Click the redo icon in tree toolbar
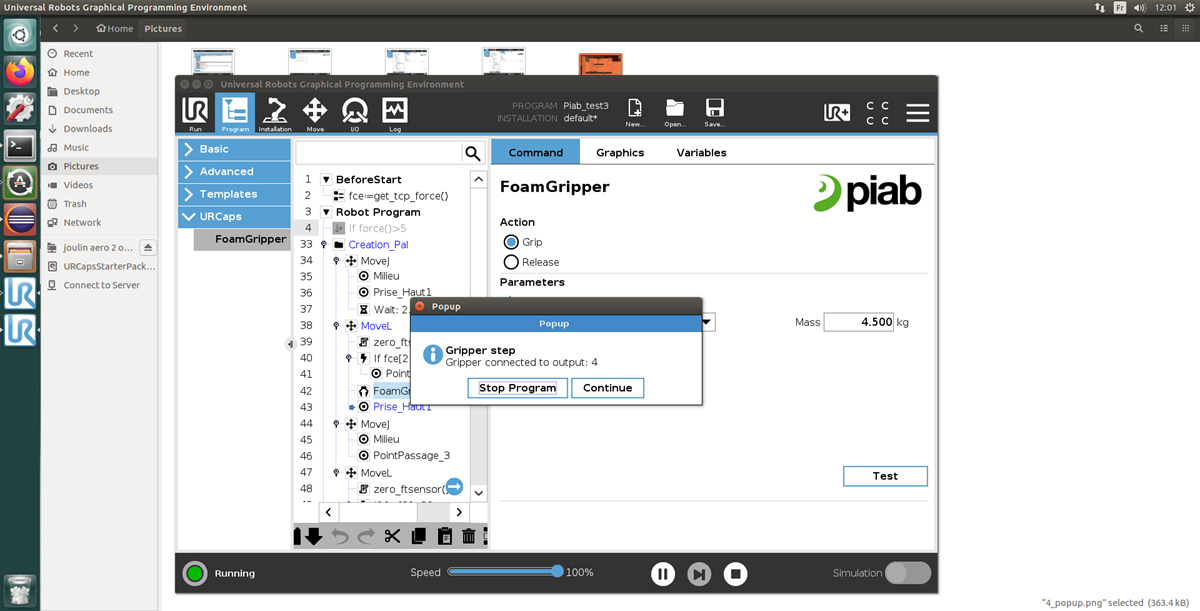This screenshot has height=611, width=1200. point(366,536)
